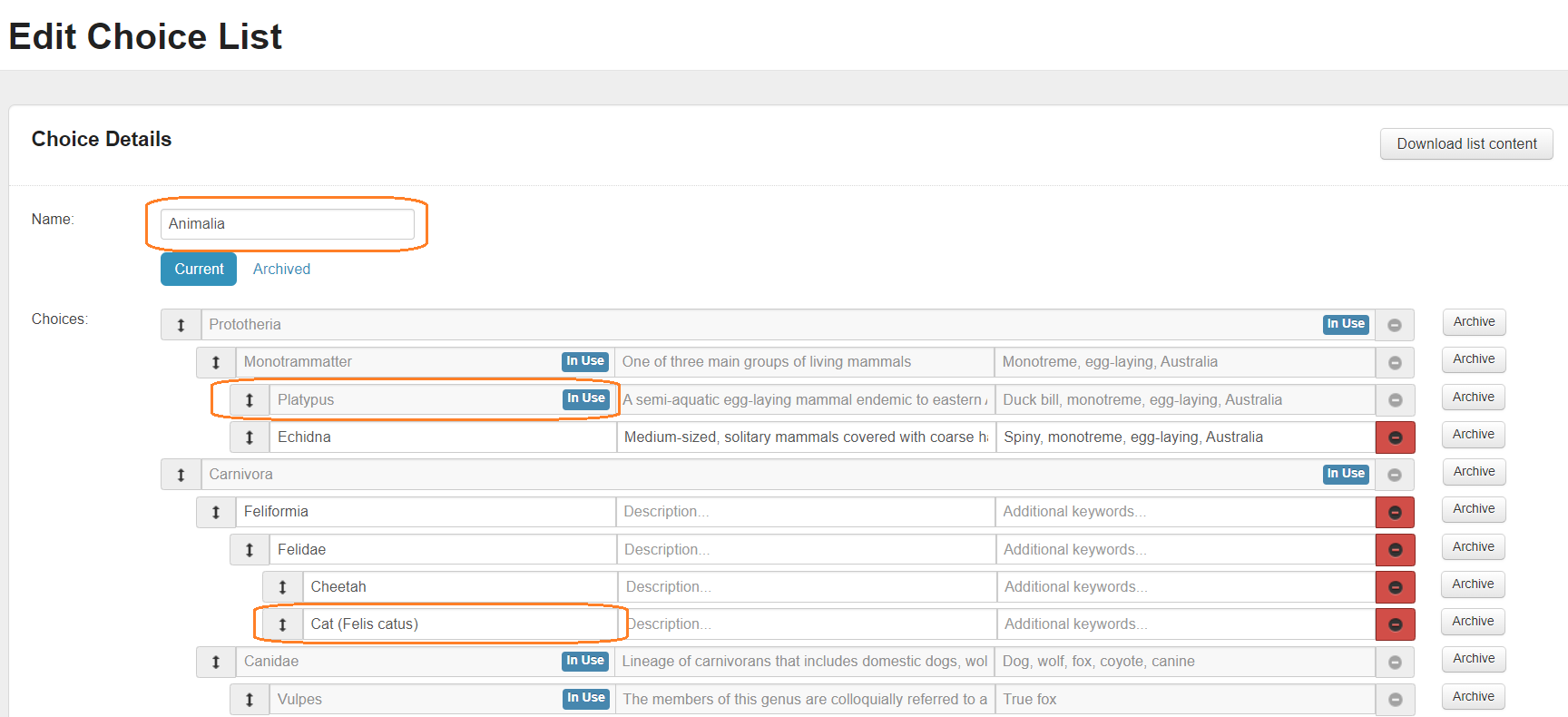Screen dimensions: 1568x717
Task: Click the grey remove icon for Vulpes
Action: 1395,700
